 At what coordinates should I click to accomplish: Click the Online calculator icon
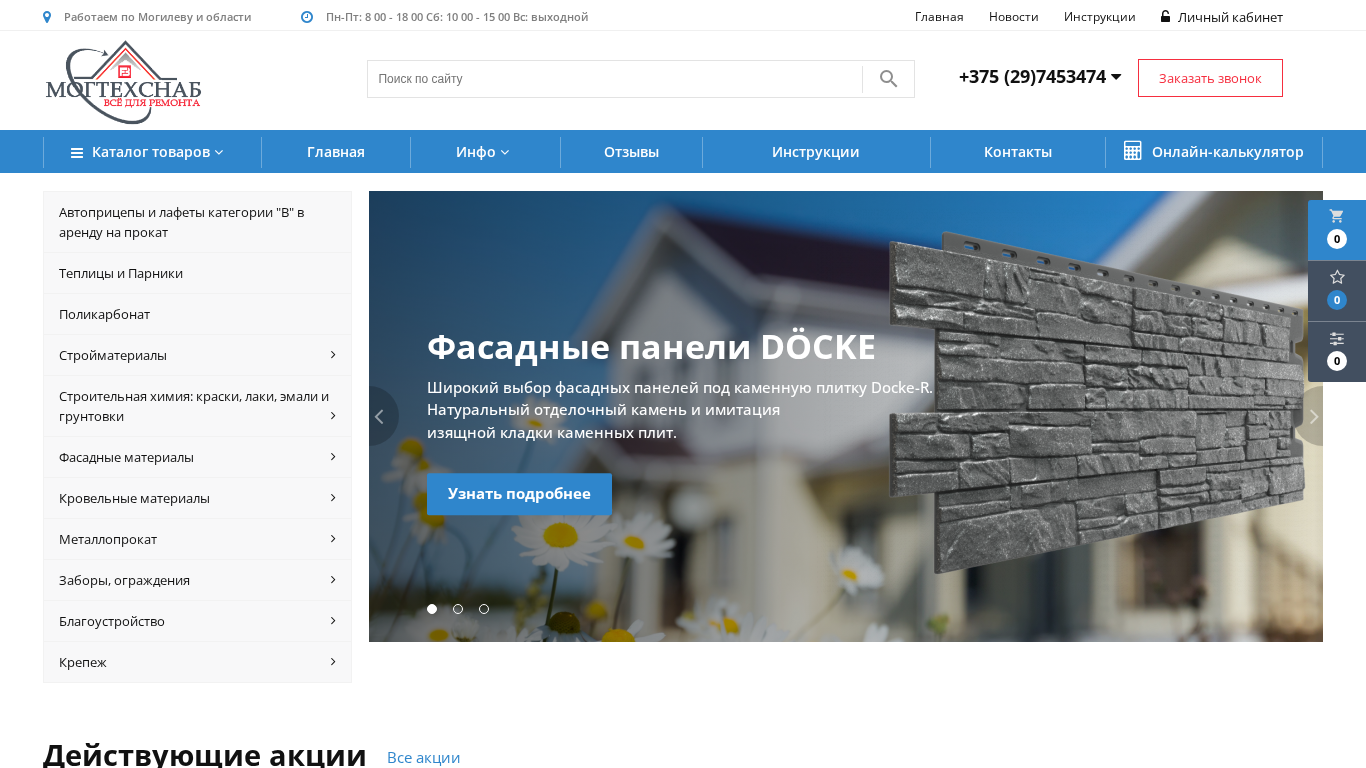1132,151
